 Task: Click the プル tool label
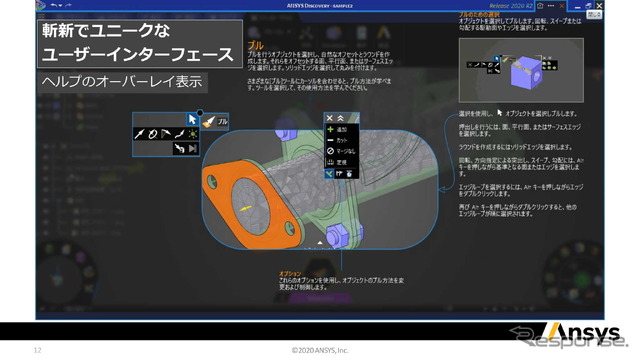point(222,121)
